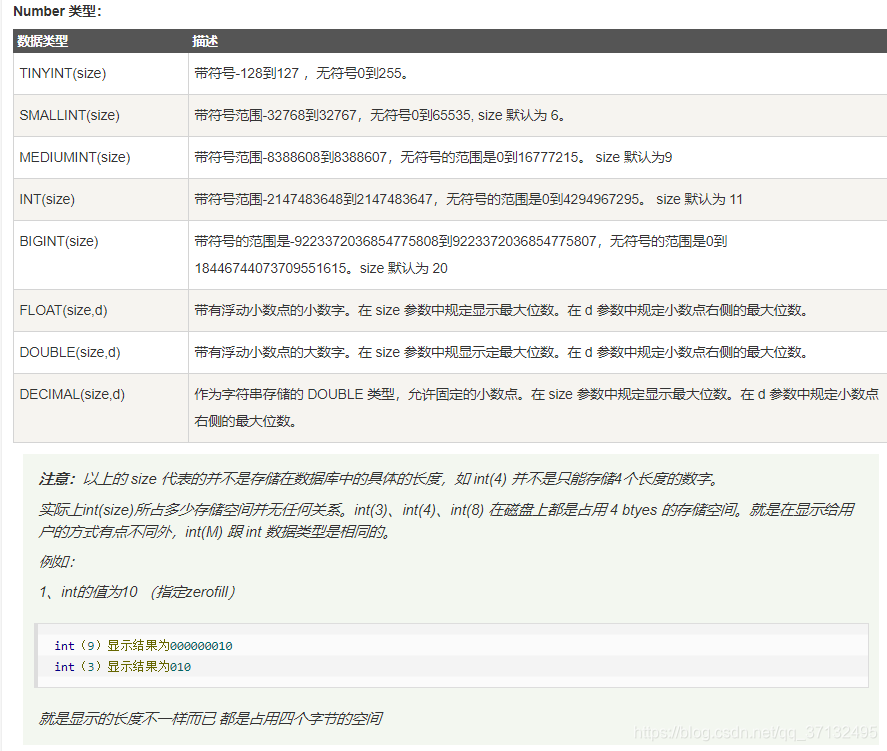Click the paragraph starting '实际上int(size)'

(x=446, y=521)
